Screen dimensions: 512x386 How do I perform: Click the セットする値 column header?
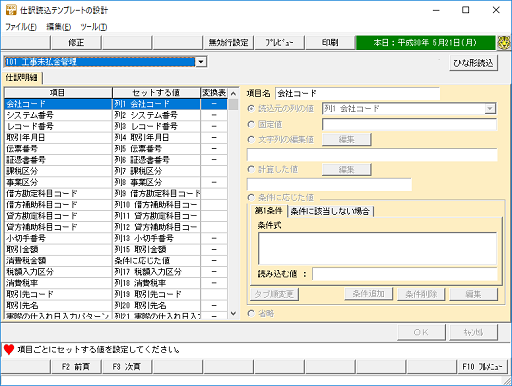[156, 93]
